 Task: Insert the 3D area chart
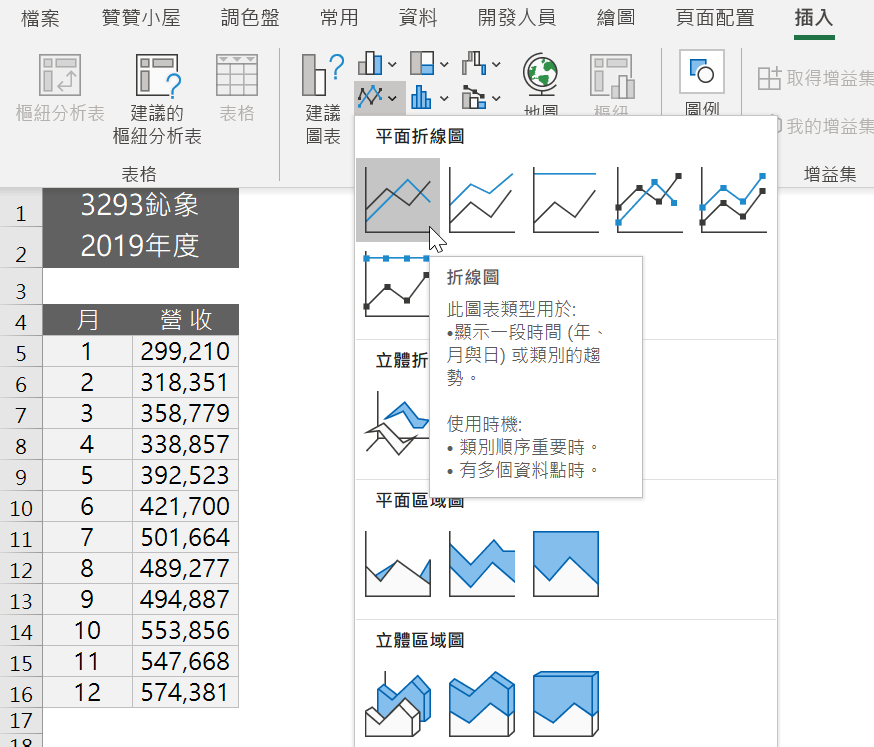pyautogui.click(x=397, y=704)
